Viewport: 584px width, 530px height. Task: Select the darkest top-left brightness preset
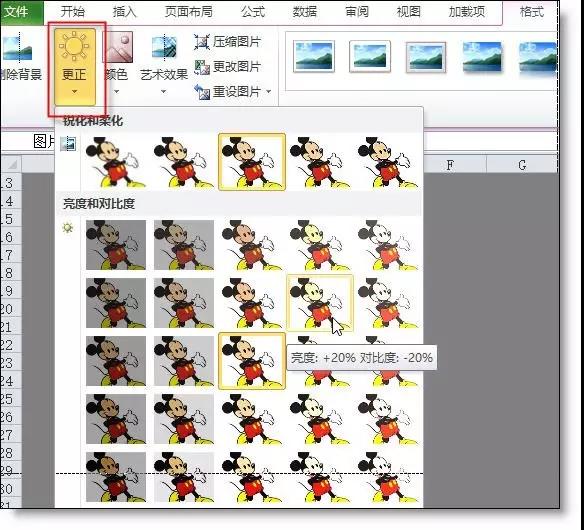tap(116, 245)
